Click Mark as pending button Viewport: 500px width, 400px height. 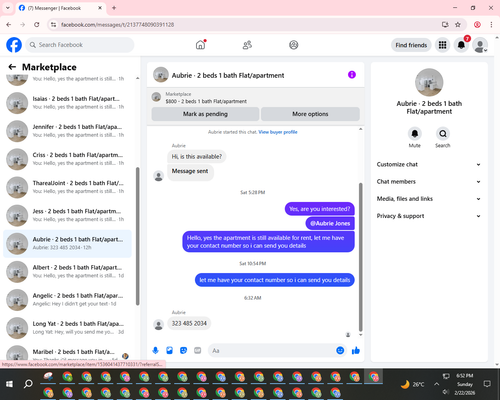click(205, 114)
